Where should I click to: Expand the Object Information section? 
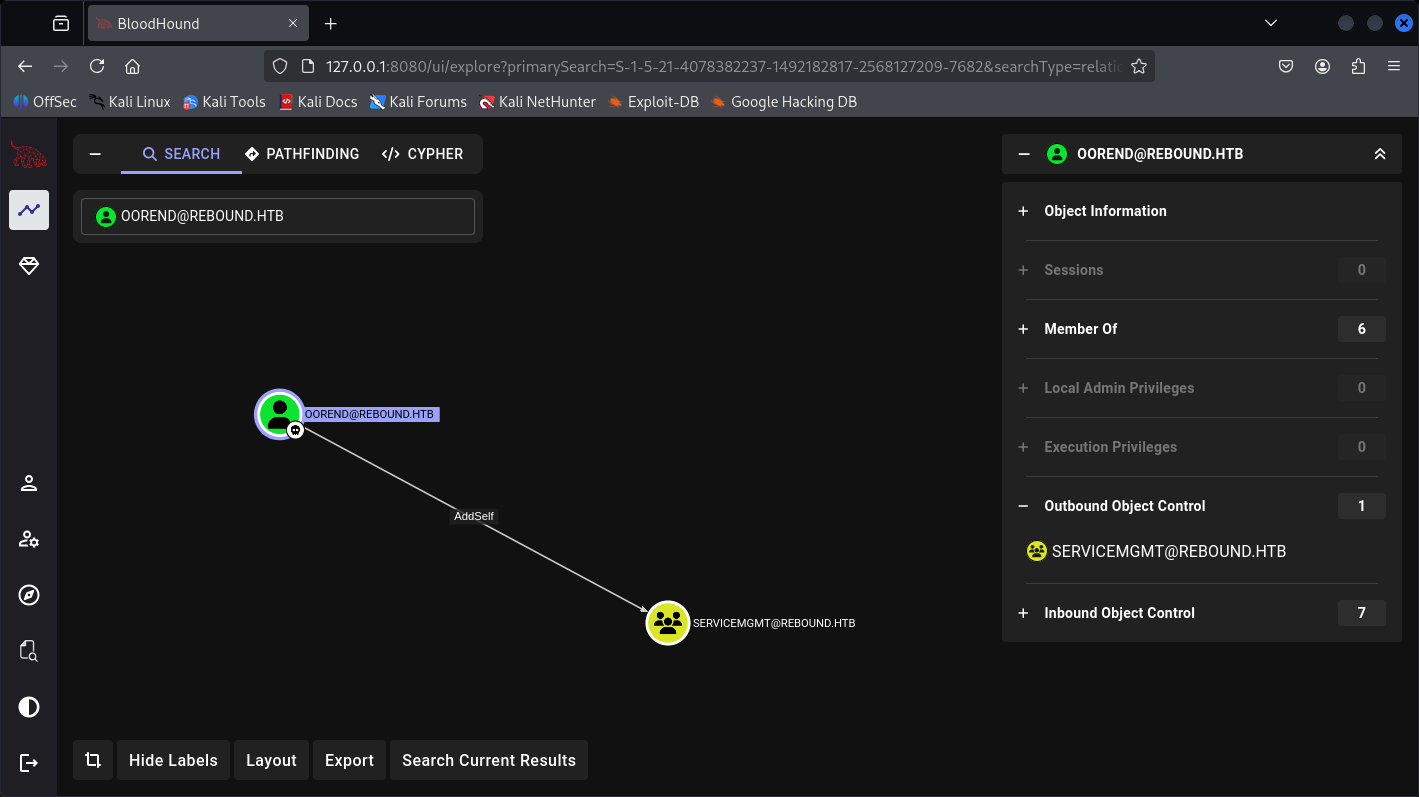pos(1105,211)
